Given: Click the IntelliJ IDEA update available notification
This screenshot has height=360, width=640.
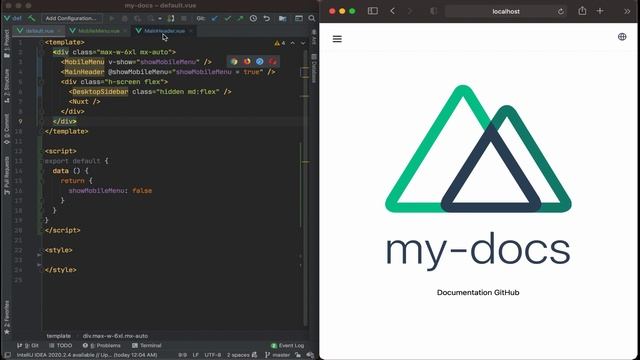Looking at the screenshot, I should click(87, 355).
